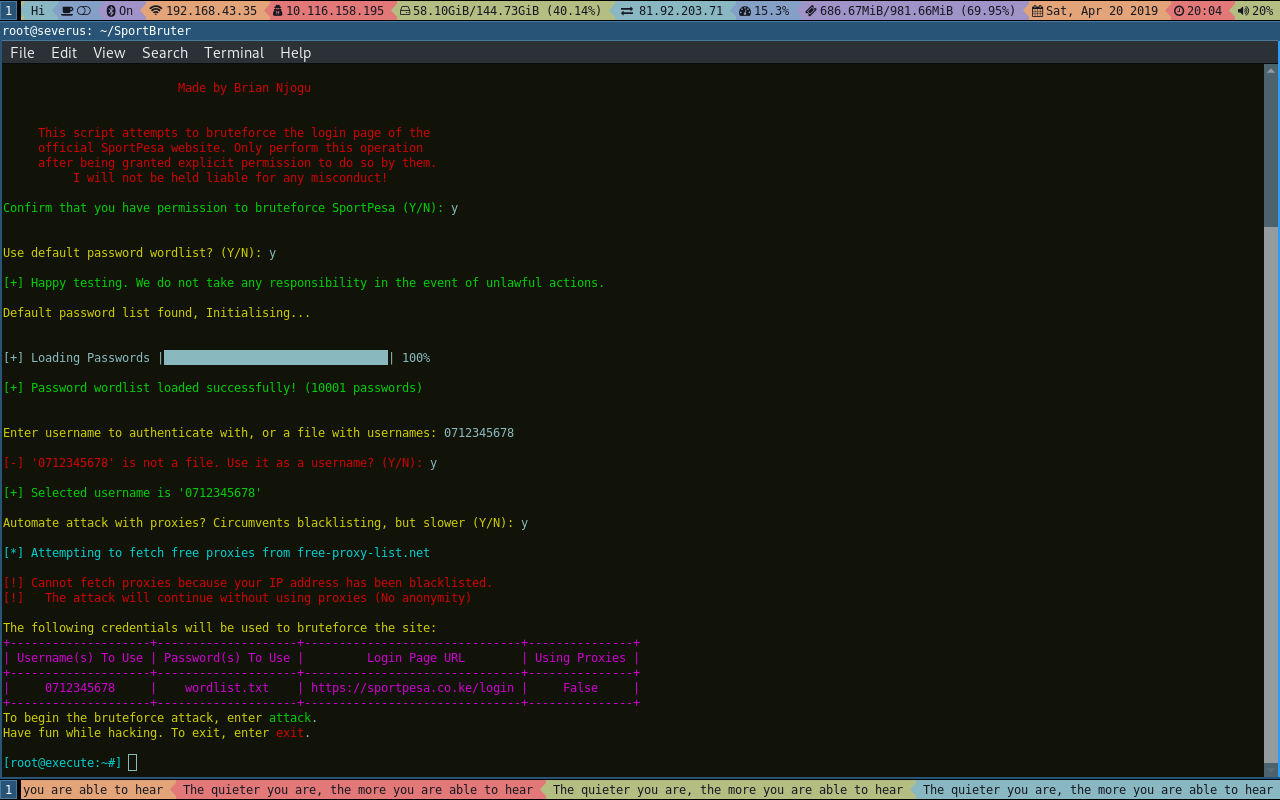1280x800 pixels.
Task: Click the CPU usage value 15.3%
Action: (x=771, y=10)
